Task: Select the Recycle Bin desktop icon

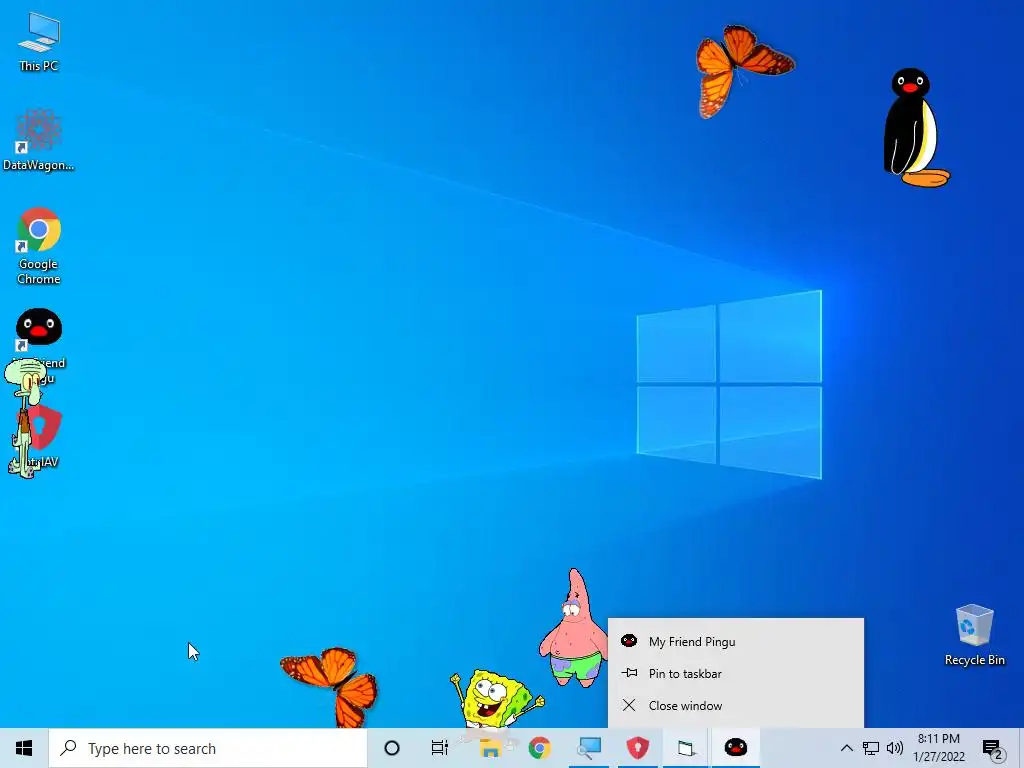Action: click(974, 635)
